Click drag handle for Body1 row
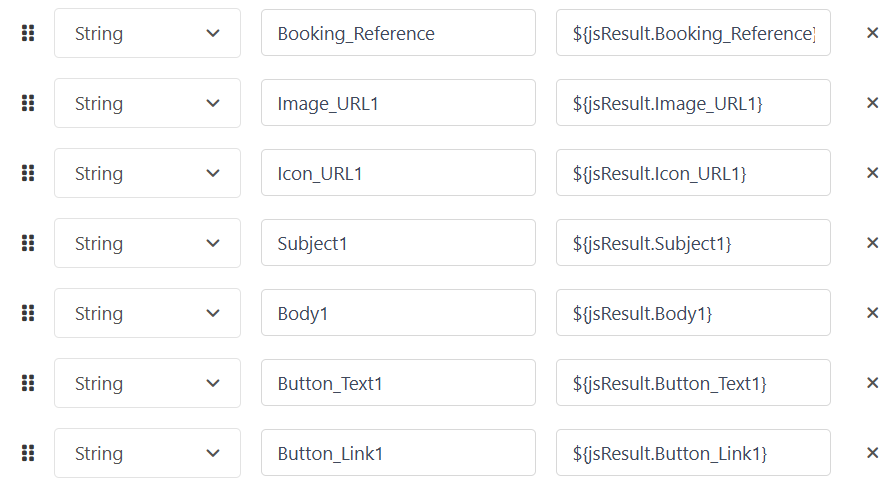The height and width of the screenshot is (493, 892). tap(28, 313)
